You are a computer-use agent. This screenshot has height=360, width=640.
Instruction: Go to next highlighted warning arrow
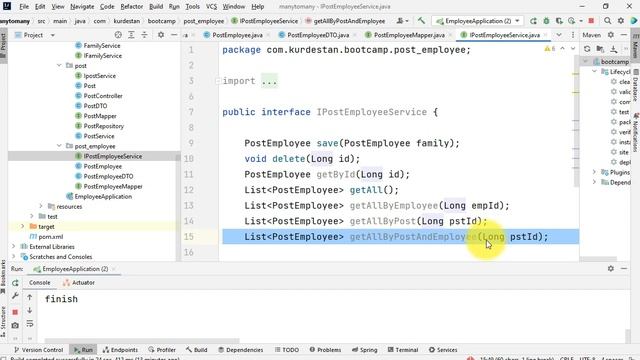point(573,49)
